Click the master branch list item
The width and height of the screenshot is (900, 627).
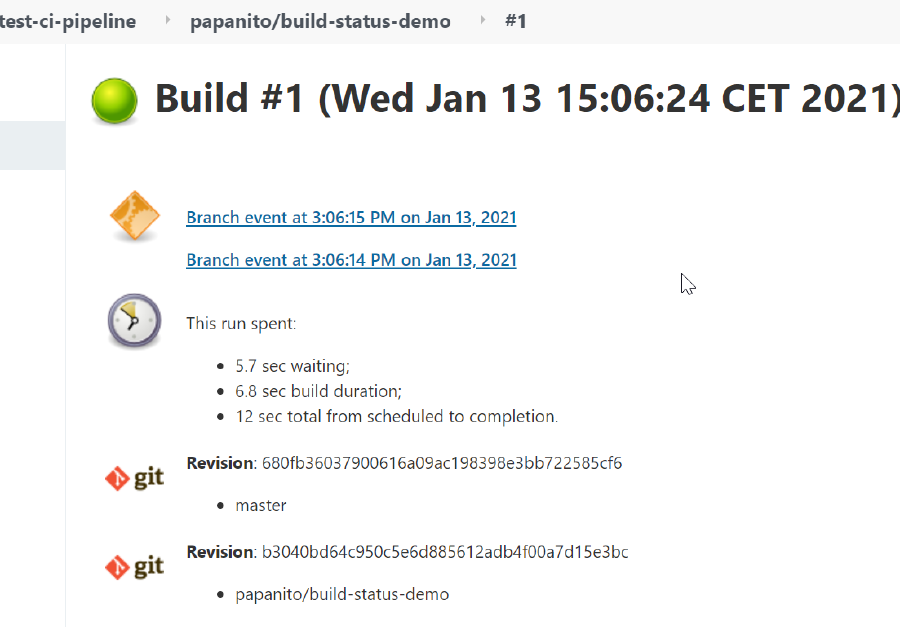(261, 505)
